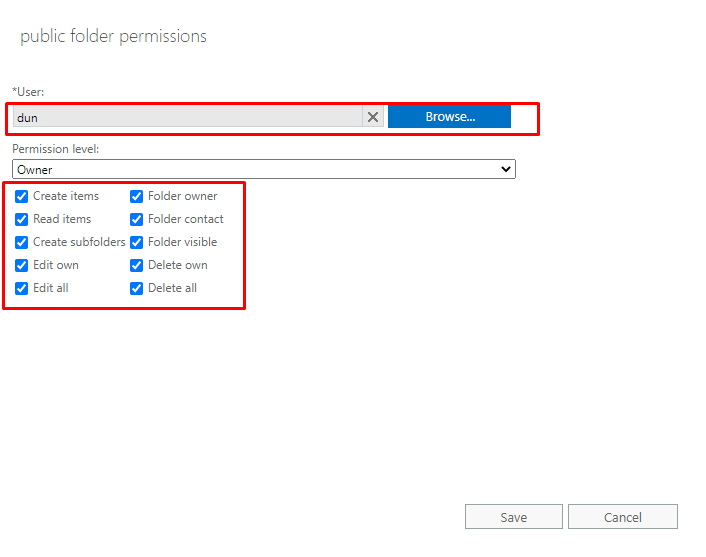Viewport: 706px width, 557px height.
Task: Save the public folder permissions
Action: (x=514, y=517)
